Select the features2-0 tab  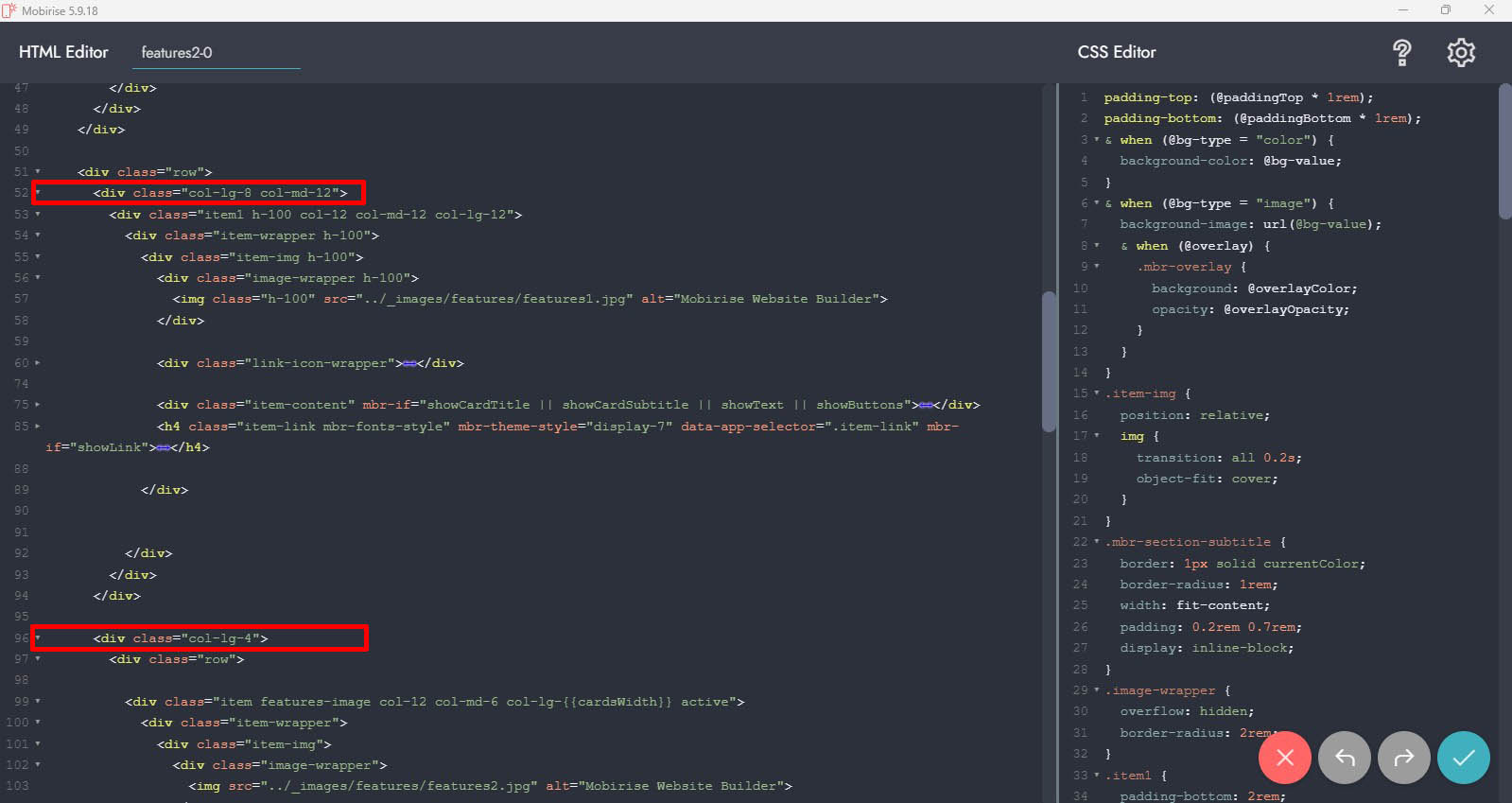pyautogui.click(x=177, y=53)
